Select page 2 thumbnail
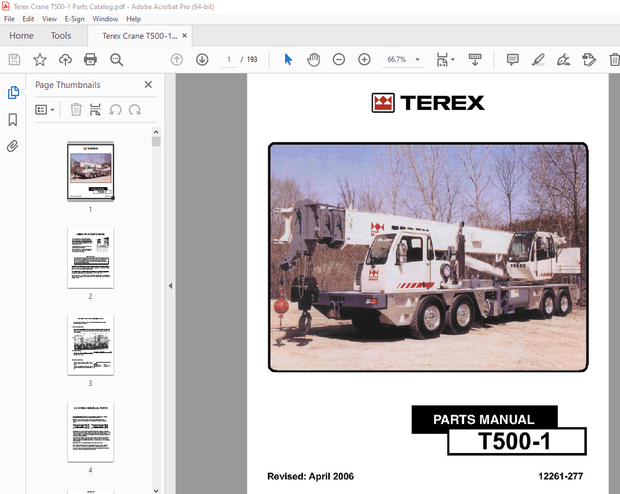 pyautogui.click(x=91, y=258)
